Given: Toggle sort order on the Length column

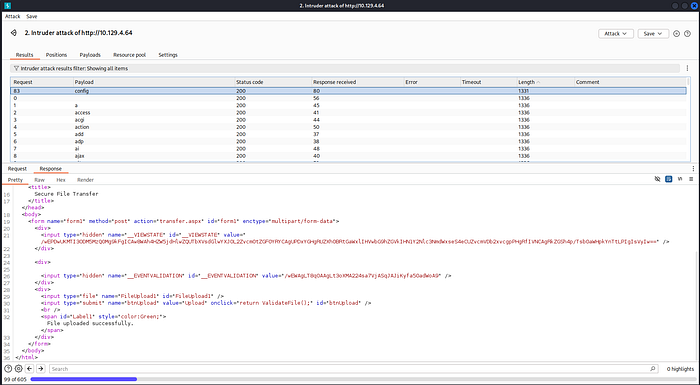Looking at the screenshot, I should point(545,82).
